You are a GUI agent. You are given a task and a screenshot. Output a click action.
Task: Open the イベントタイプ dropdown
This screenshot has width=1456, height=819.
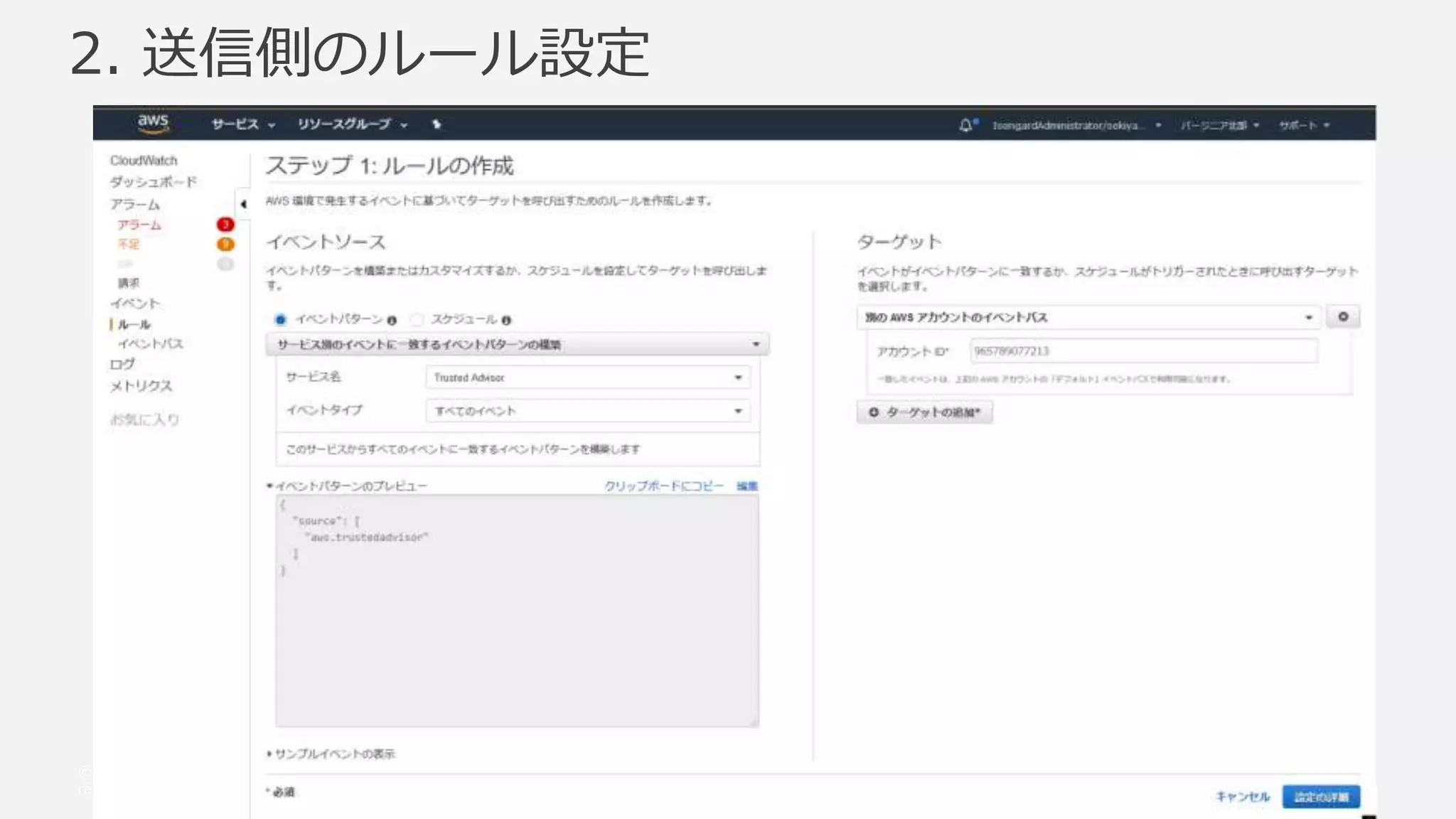coord(587,411)
